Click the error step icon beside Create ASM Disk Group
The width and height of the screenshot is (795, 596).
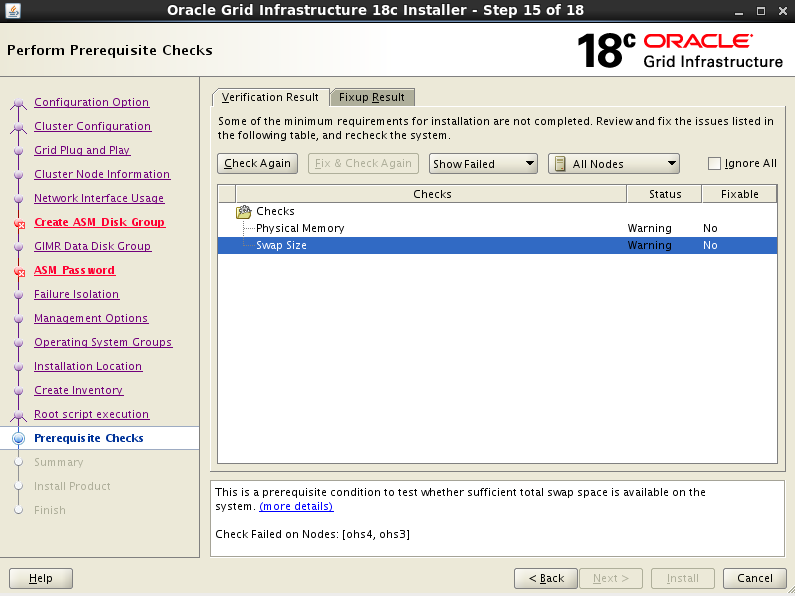click(20, 223)
